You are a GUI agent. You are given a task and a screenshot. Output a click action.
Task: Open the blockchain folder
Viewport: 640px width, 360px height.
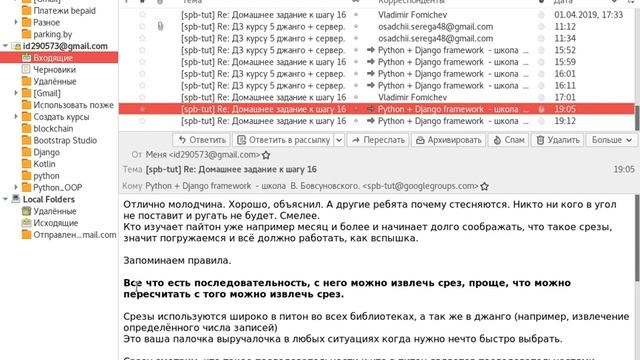coord(53,129)
